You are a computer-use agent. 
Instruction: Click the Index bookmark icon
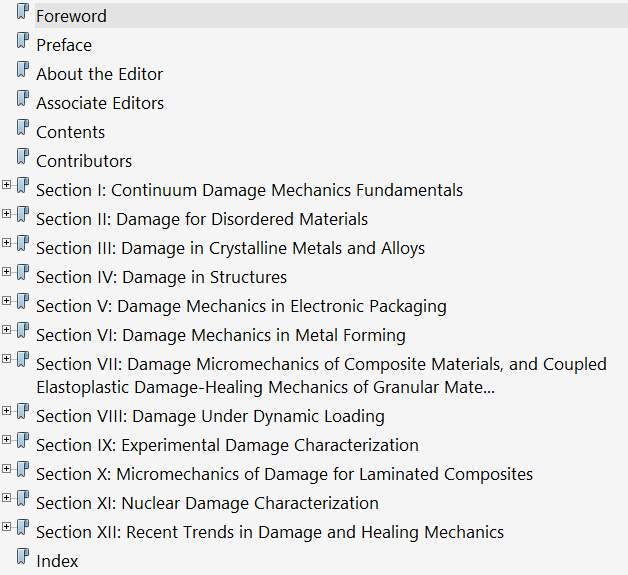tap(23, 558)
